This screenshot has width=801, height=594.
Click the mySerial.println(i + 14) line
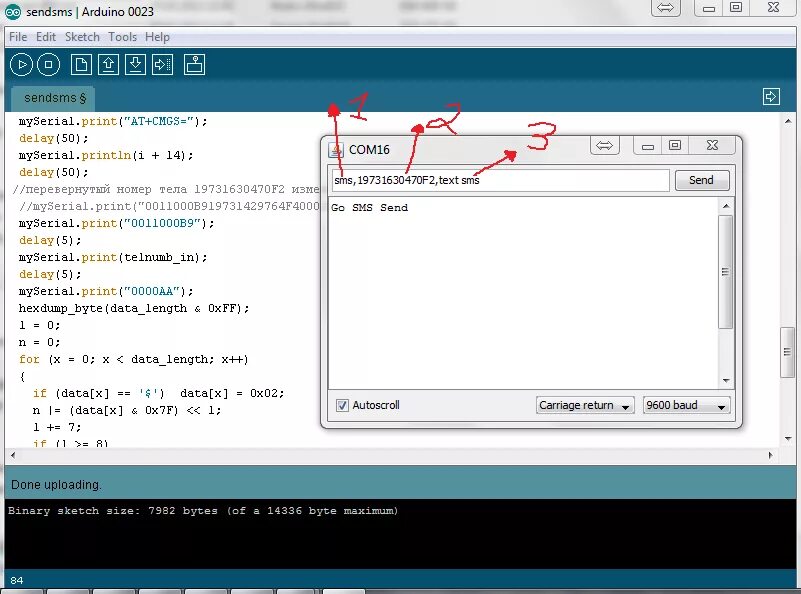coord(106,155)
